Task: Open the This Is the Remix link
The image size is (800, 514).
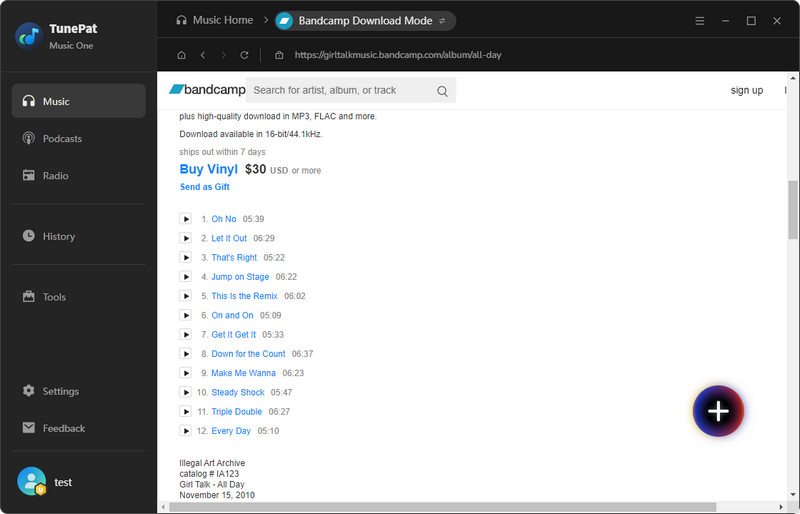Action: click(244, 296)
